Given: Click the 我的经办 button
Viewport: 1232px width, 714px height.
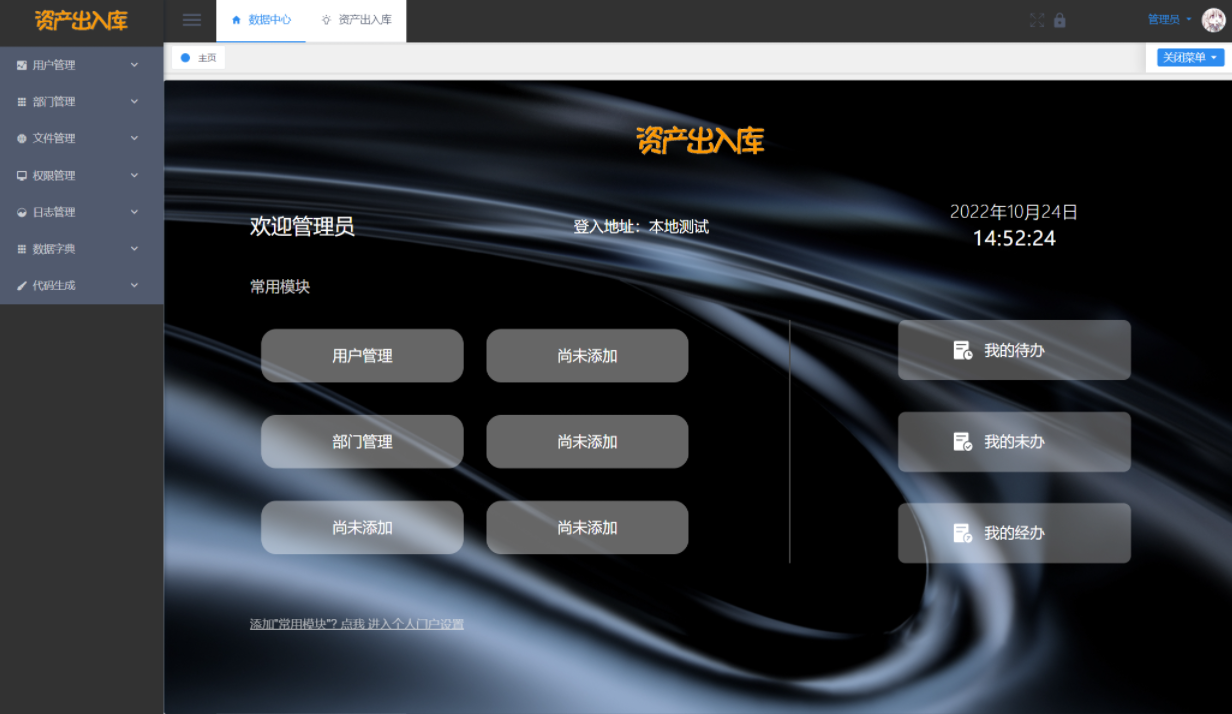Looking at the screenshot, I should 1014,533.
